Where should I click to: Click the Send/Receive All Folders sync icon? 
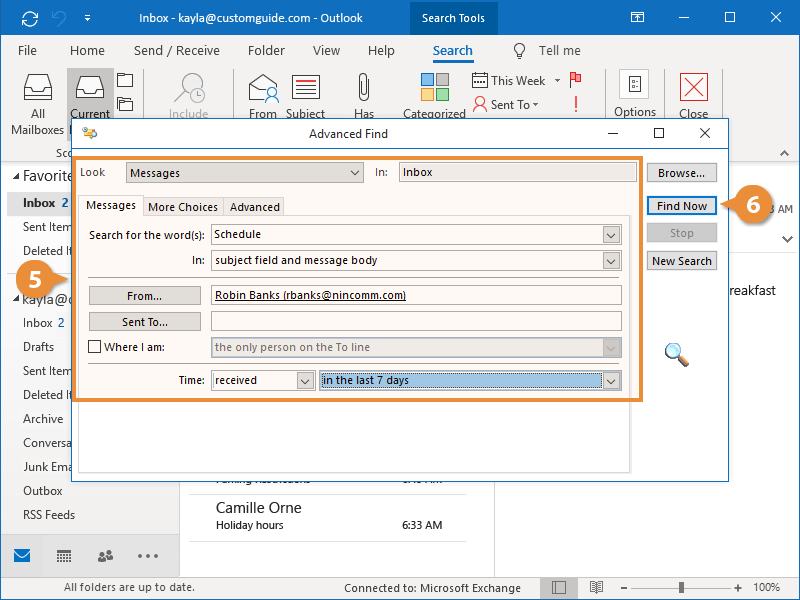click(30, 18)
